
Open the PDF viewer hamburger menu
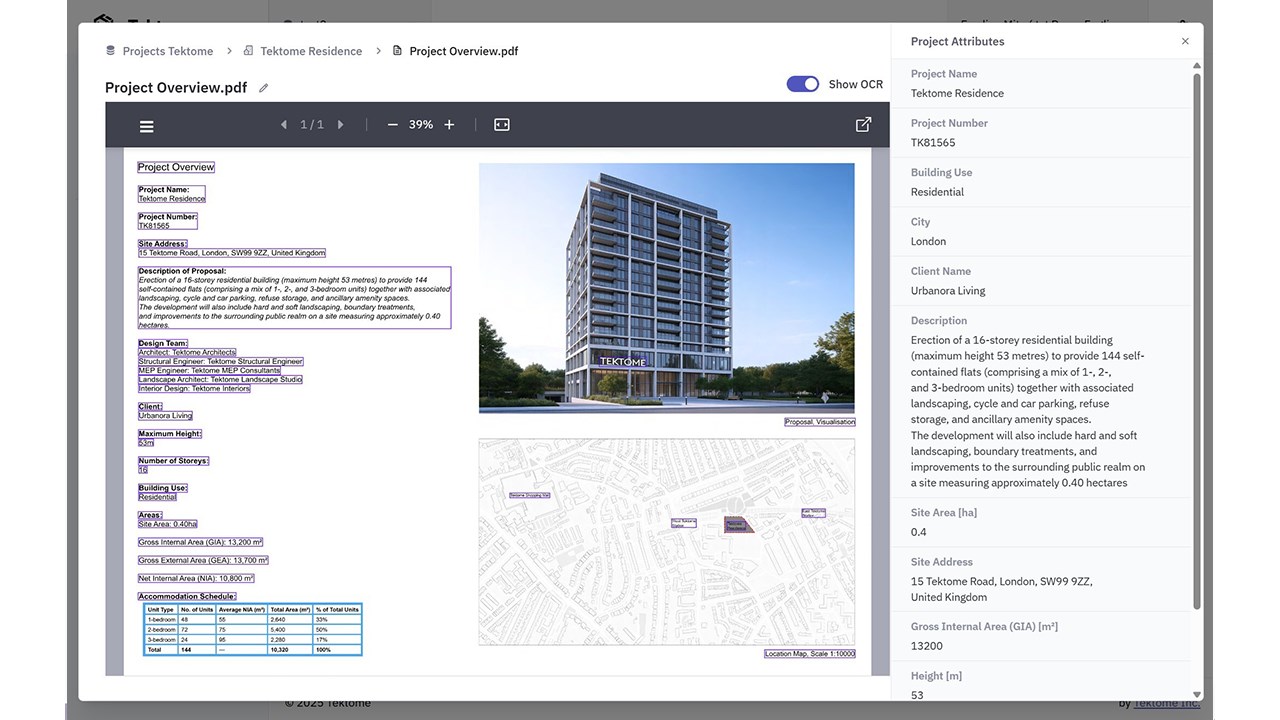(x=147, y=126)
